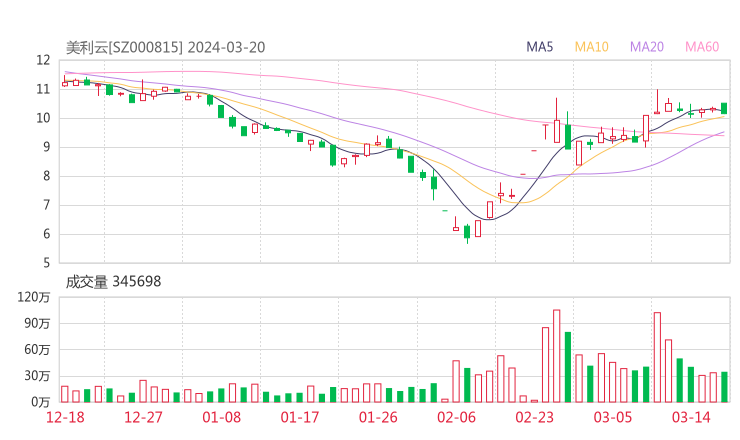Click the 成交量 345698 volume label
Screen dimensions: 740x440
[x=113, y=282]
